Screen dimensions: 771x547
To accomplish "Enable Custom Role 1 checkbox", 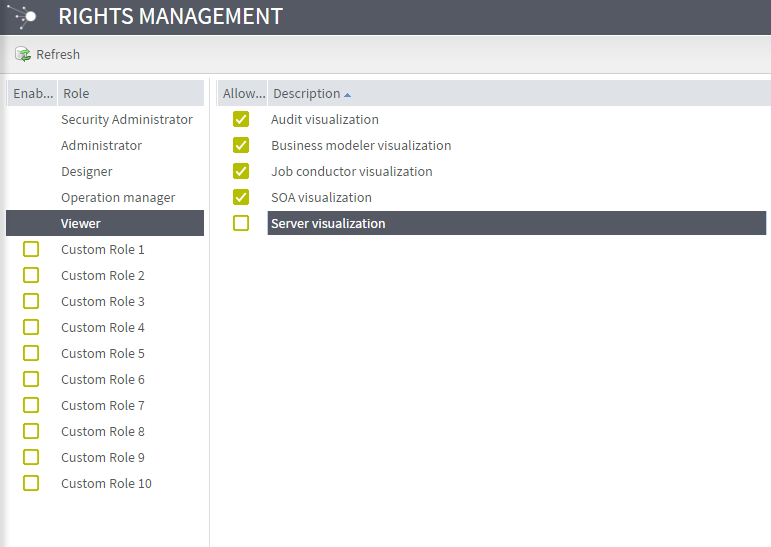I will (31, 249).
